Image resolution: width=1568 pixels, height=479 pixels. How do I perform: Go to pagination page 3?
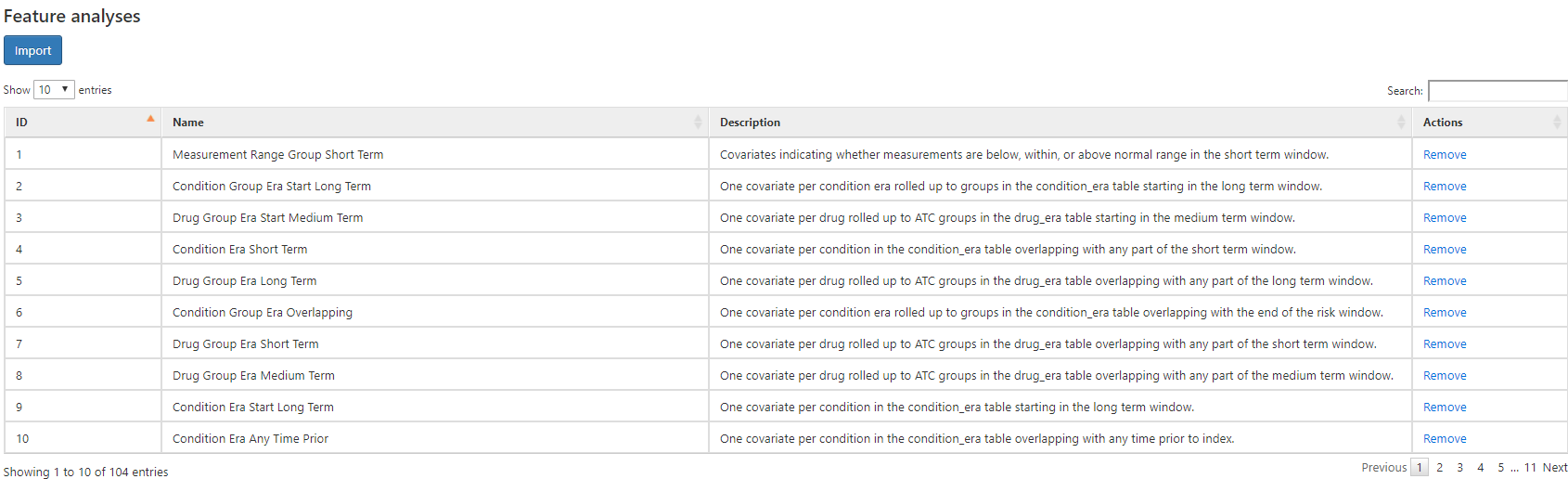tap(1460, 468)
